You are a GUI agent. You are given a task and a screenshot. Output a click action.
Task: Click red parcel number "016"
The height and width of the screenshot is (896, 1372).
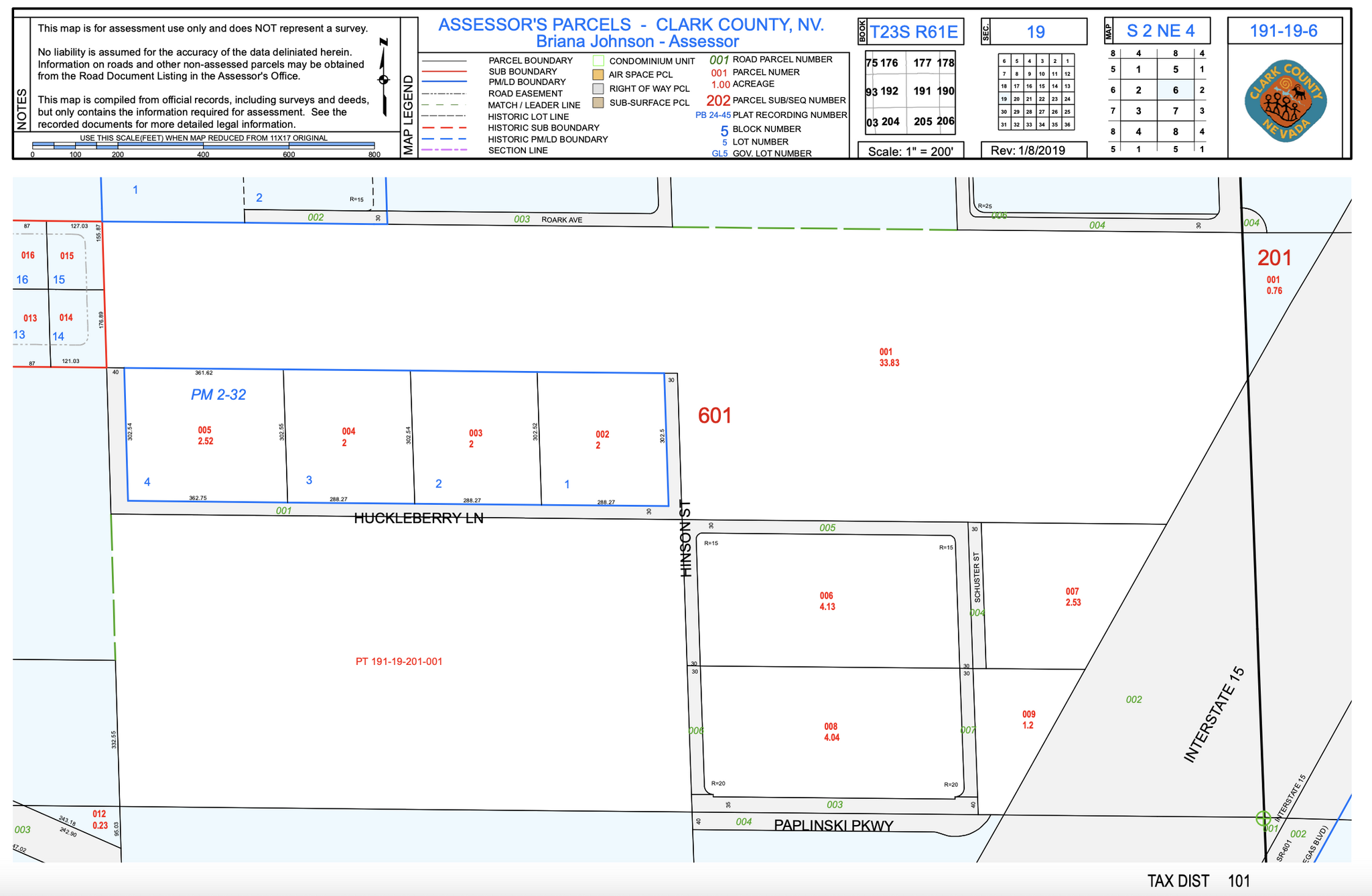coord(27,255)
